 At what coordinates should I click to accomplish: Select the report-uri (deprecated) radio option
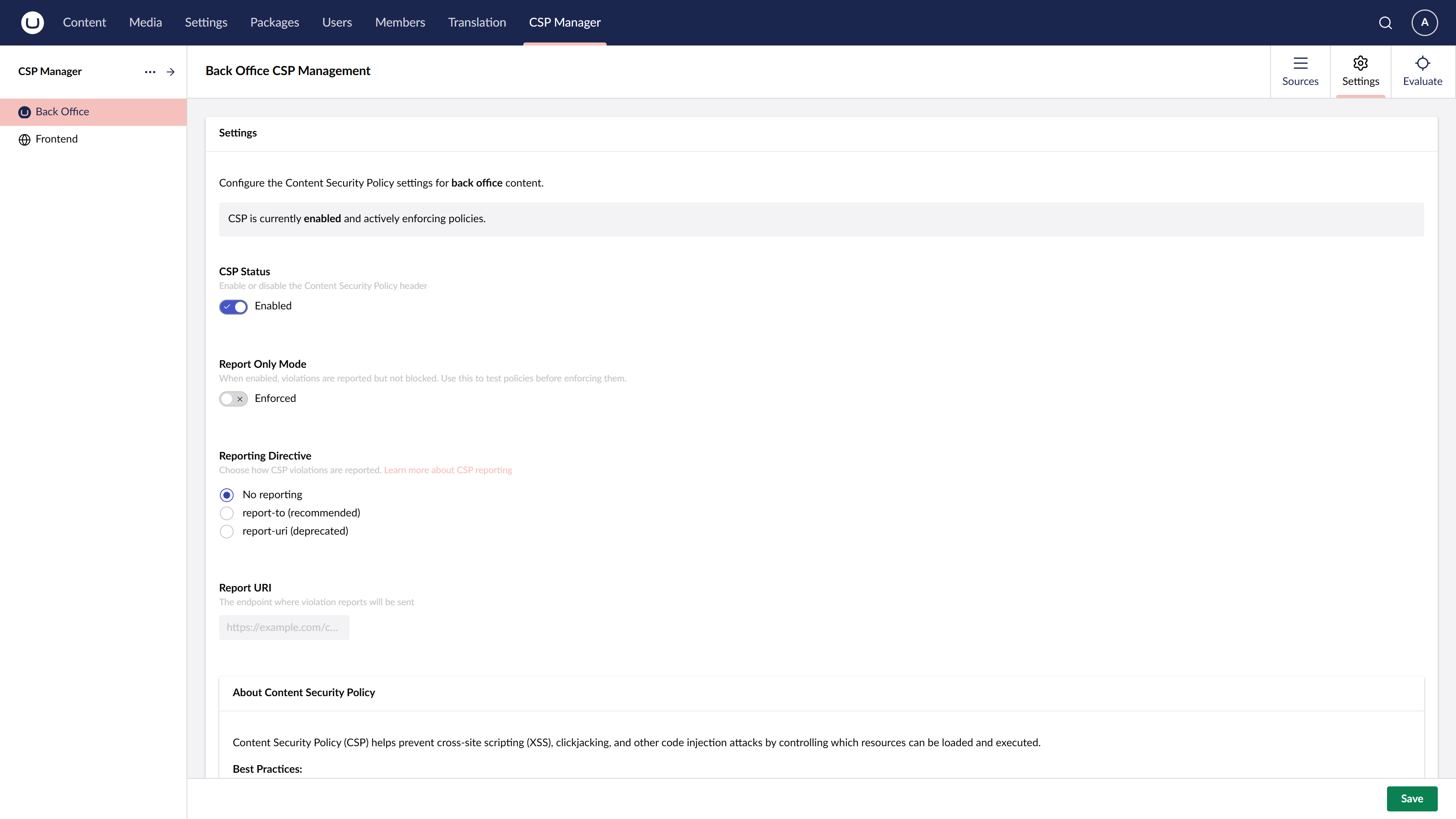(227, 531)
